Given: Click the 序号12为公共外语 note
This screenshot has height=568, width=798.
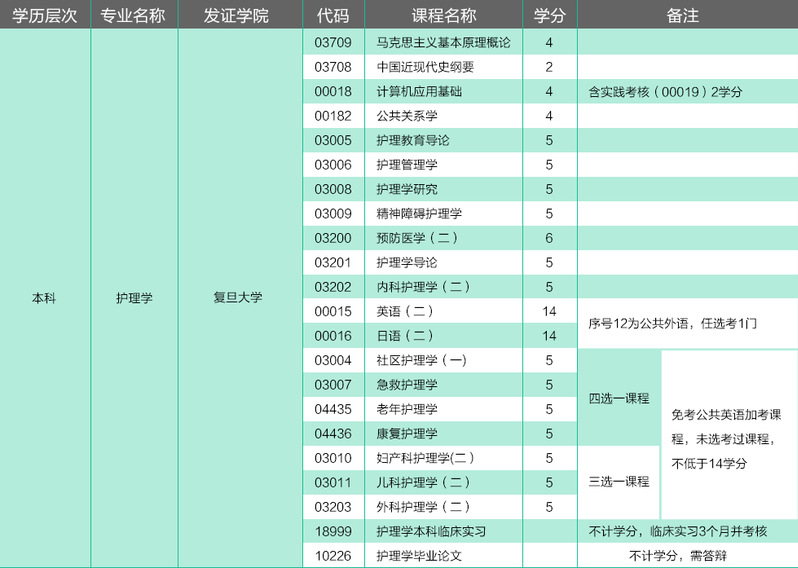Looking at the screenshot, I should (x=672, y=323).
